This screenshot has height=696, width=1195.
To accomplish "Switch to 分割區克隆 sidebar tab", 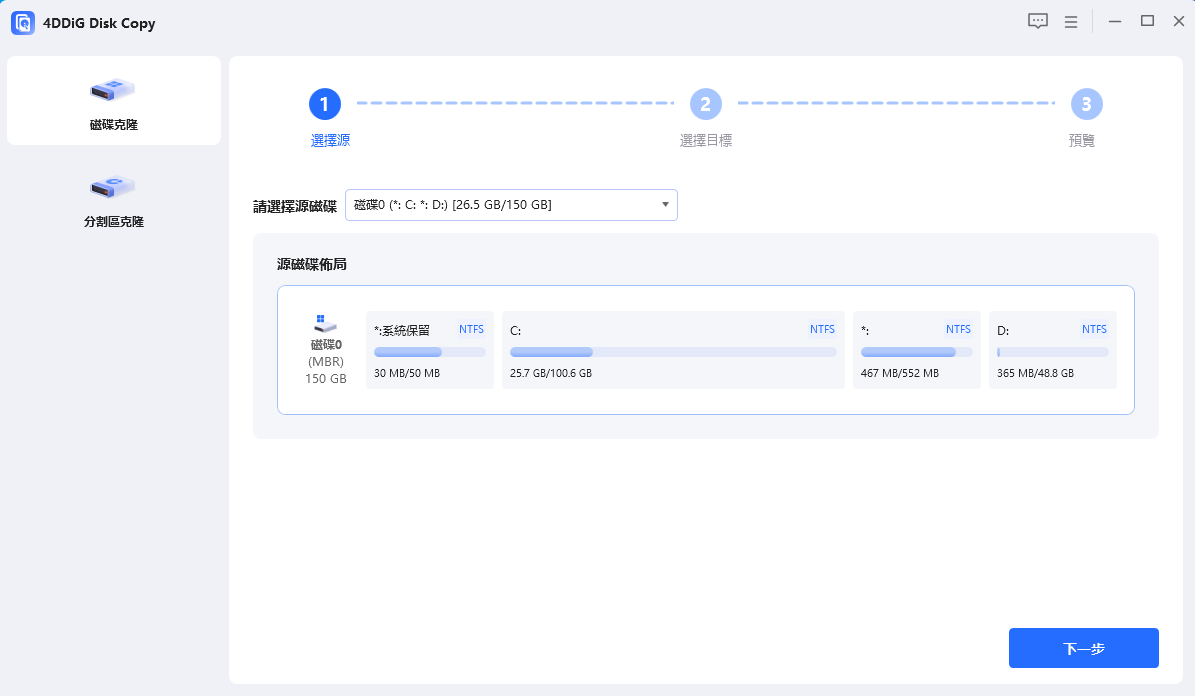I will (x=113, y=198).
